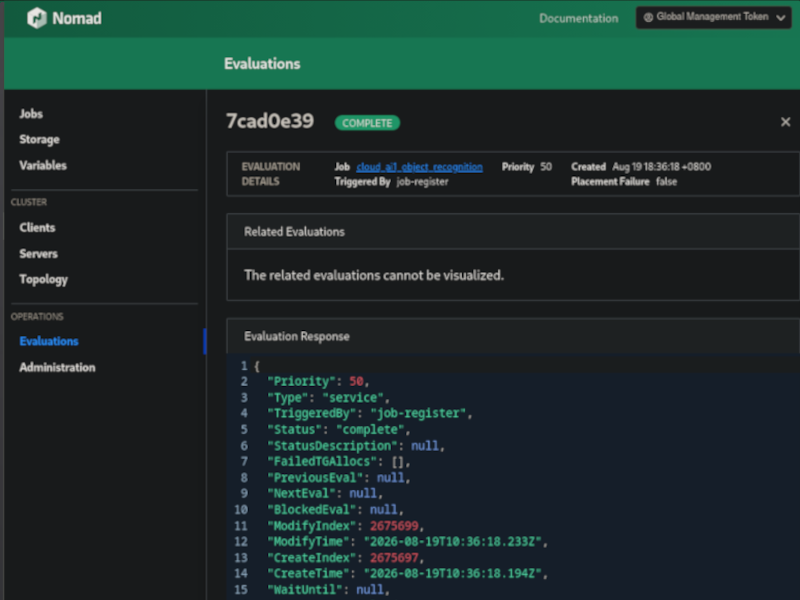
Task: Click the Evaluation Response header
Action: click(x=297, y=336)
